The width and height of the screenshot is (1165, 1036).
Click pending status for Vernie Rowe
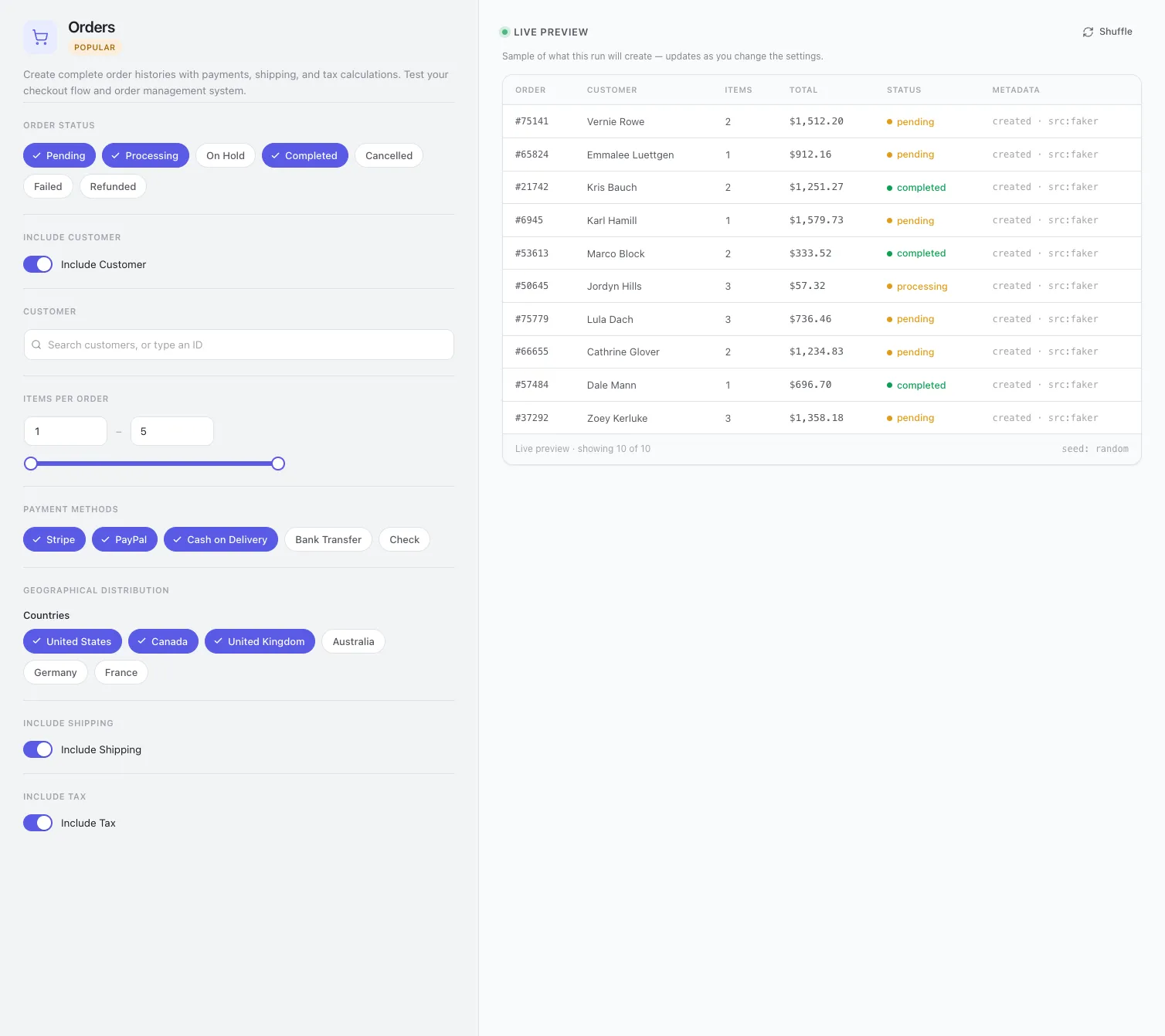pyautogui.click(x=911, y=121)
